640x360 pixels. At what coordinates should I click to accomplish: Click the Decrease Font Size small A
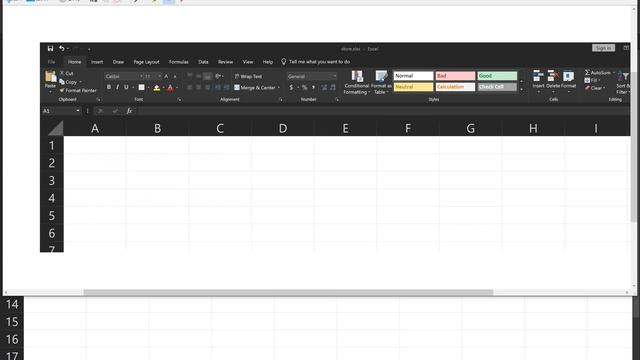(175, 76)
